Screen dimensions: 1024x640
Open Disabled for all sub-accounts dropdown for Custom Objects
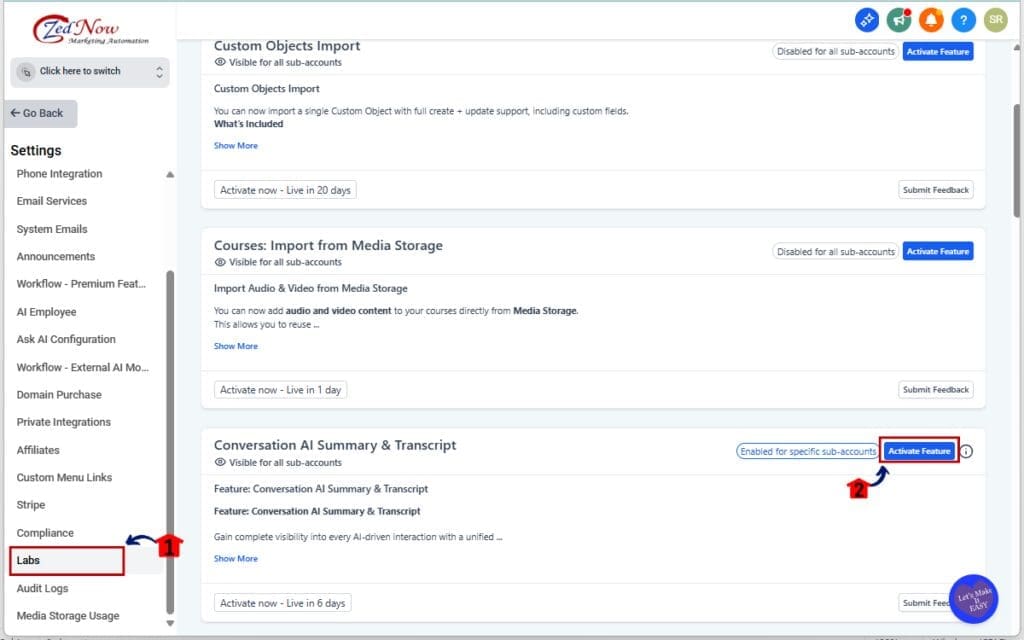click(835, 51)
